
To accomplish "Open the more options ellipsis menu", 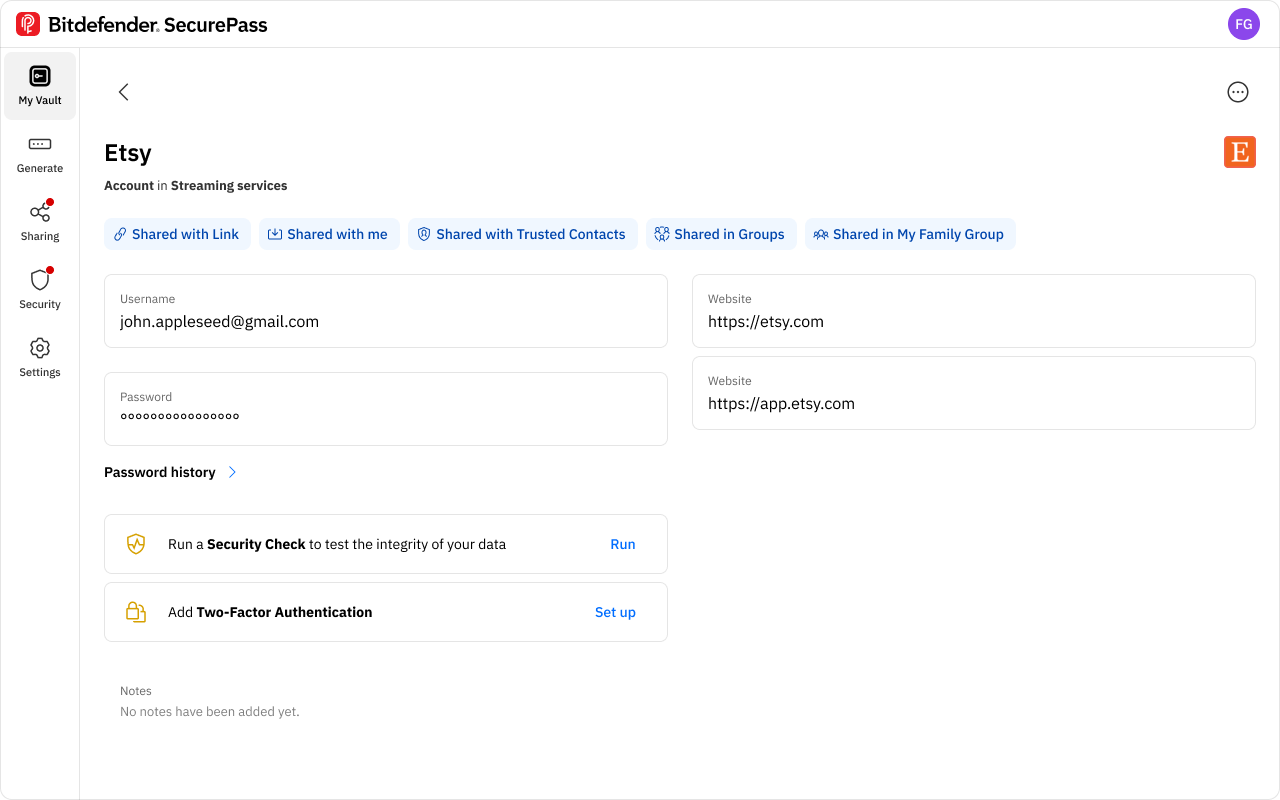I will click(1238, 92).
